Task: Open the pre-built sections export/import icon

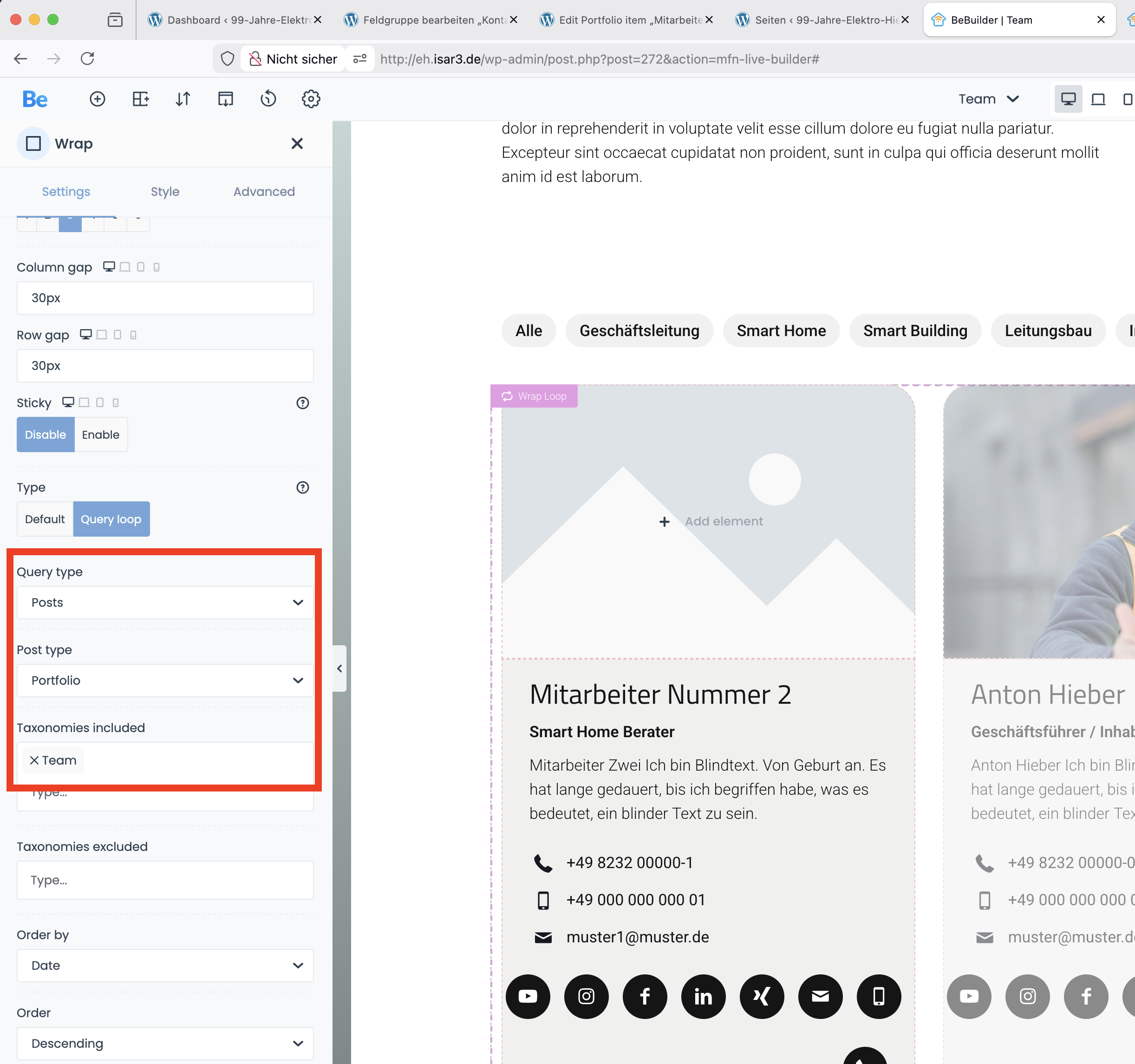Action: click(x=226, y=99)
